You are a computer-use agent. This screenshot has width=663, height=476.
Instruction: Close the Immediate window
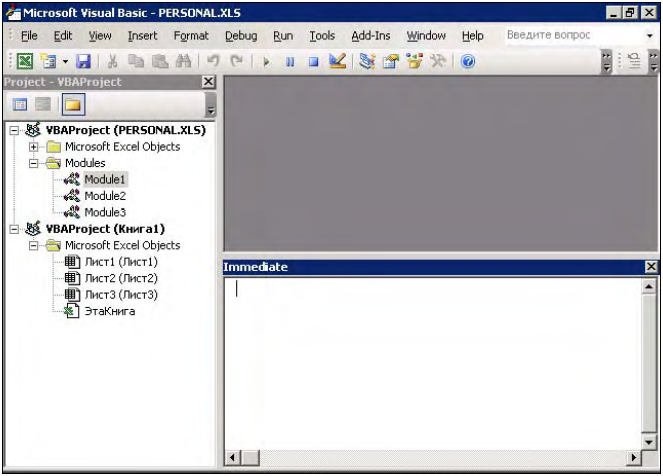click(x=651, y=267)
